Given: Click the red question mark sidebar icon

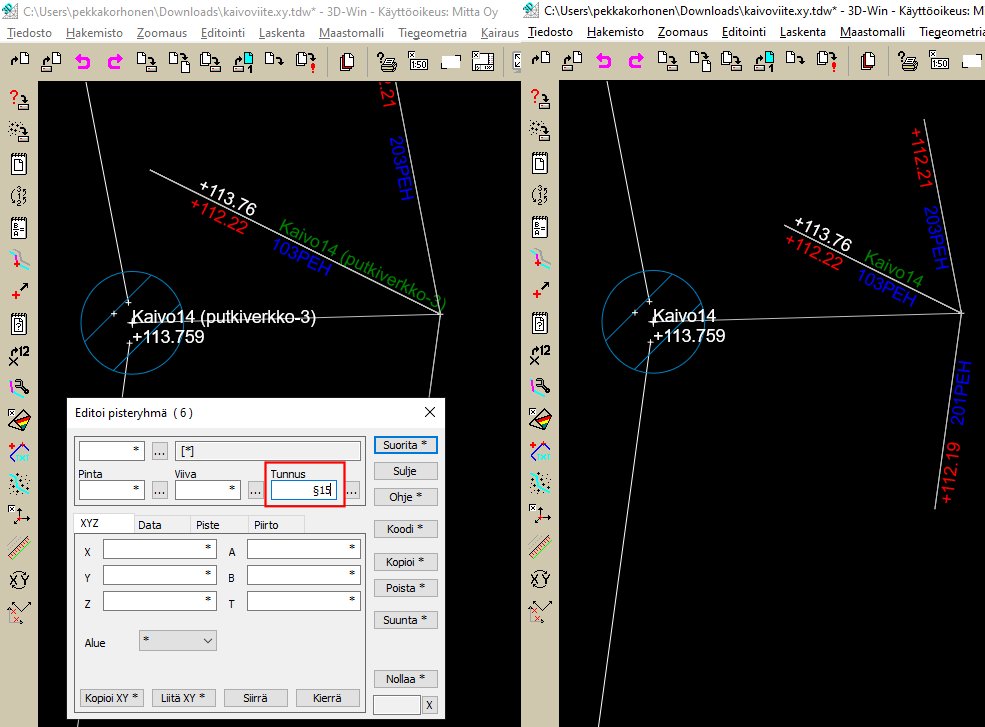Looking at the screenshot, I should point(19,99).
